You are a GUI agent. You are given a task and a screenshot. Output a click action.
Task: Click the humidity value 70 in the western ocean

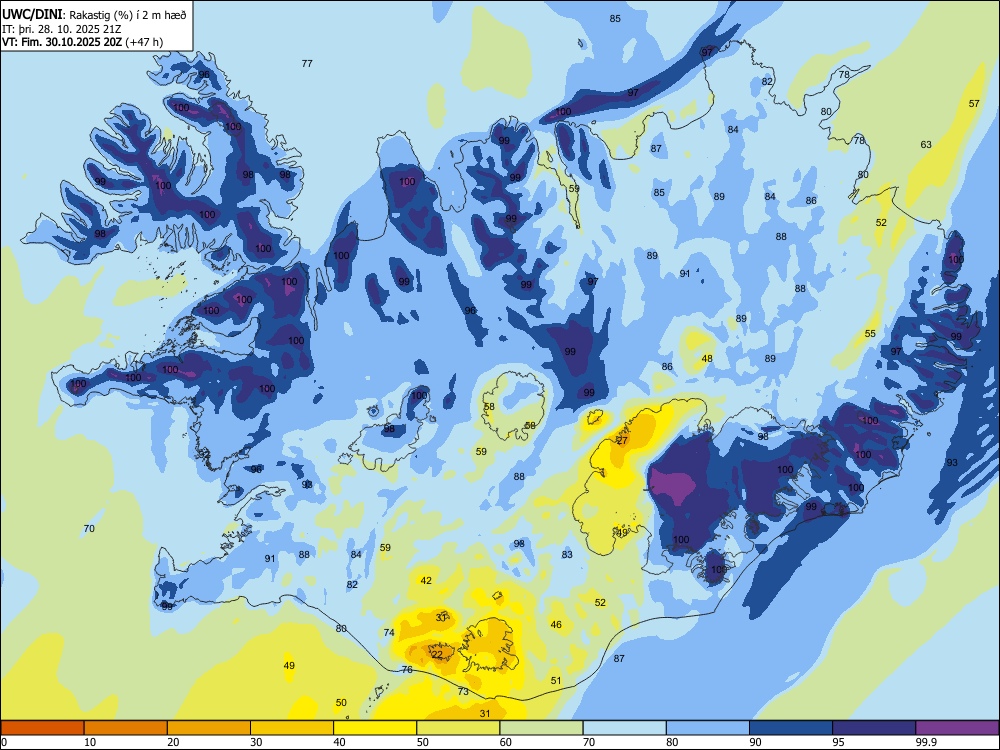(x=89, y=529)
